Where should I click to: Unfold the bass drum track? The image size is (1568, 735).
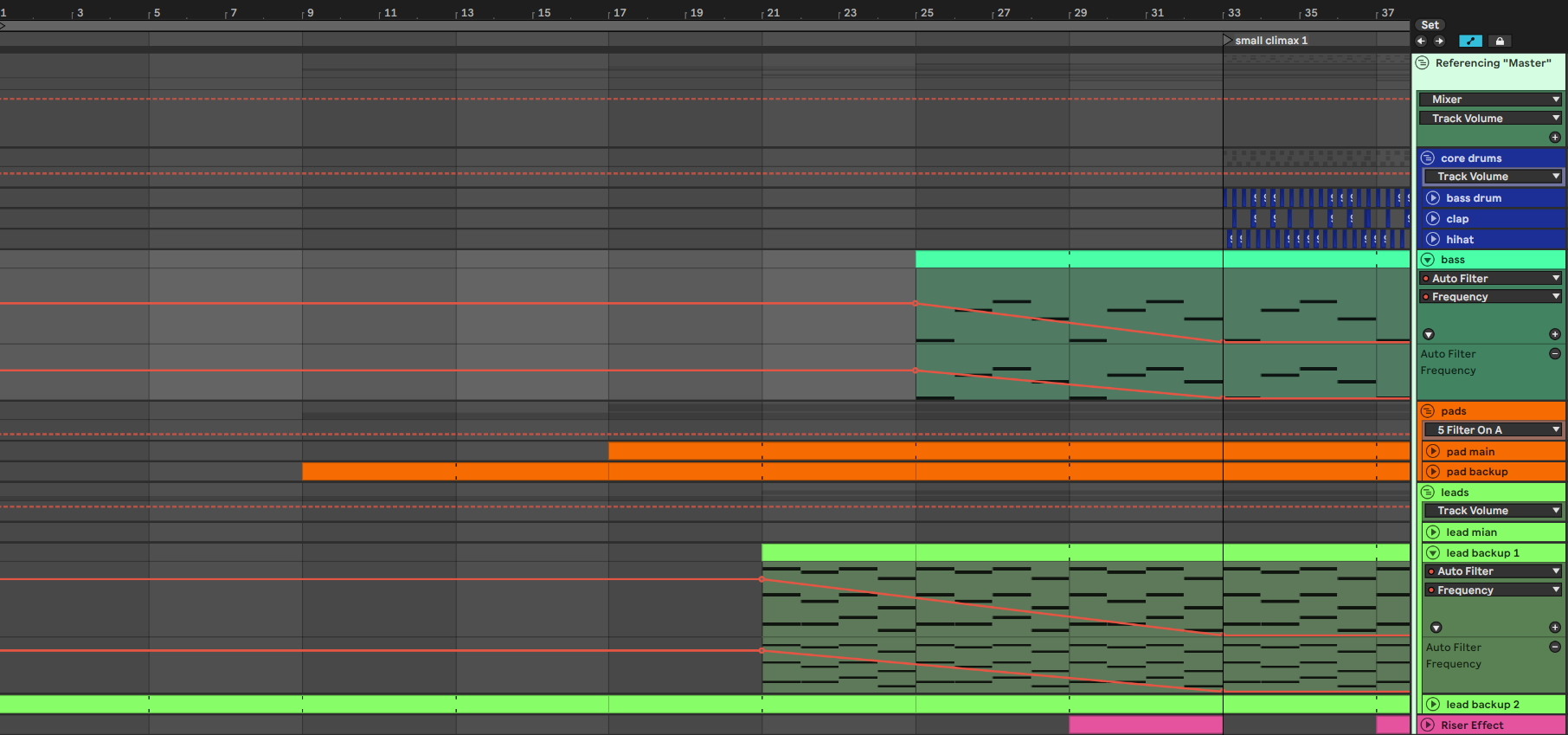tap(1433, 198)
